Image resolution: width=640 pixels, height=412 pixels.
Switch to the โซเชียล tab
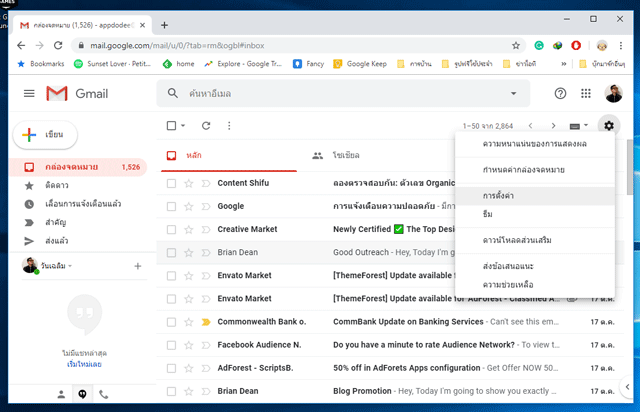click(345, 155)
